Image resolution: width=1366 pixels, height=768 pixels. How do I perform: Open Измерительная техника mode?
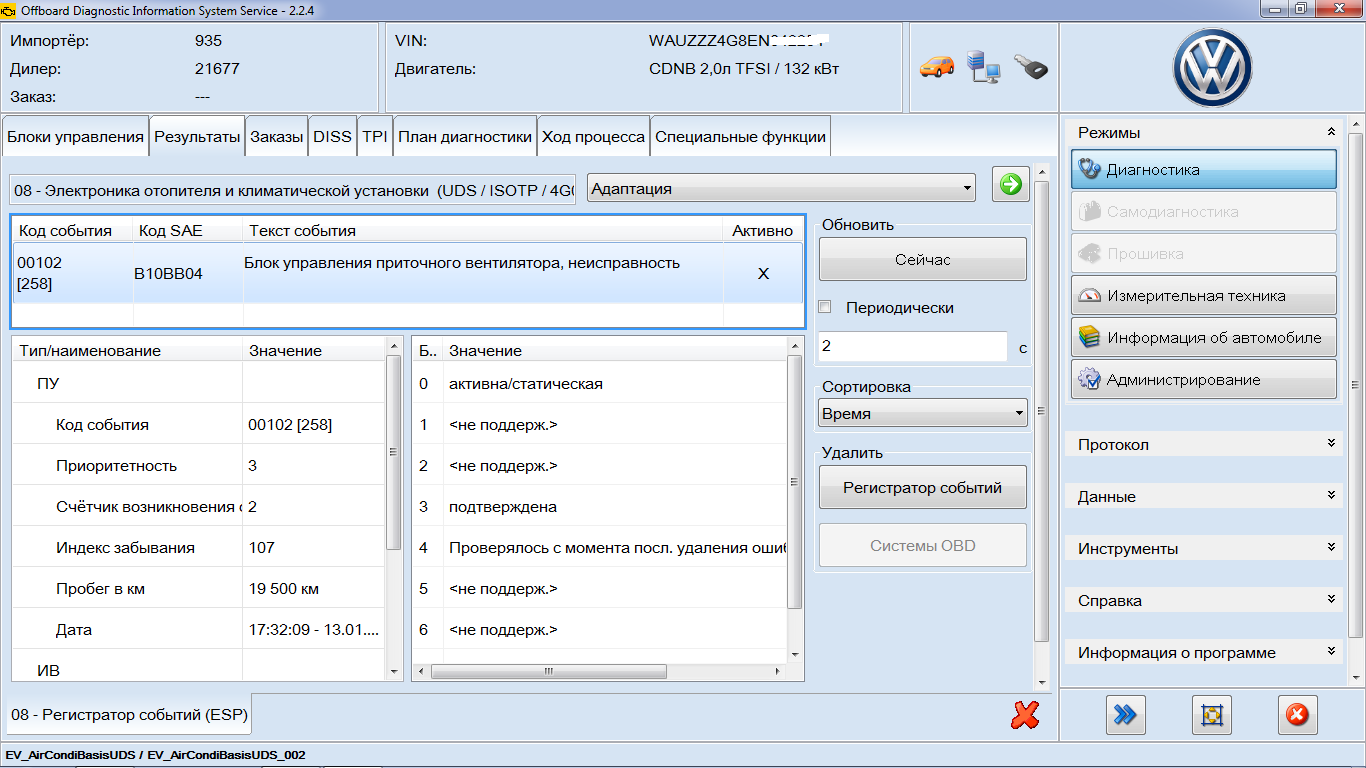(1204, 296)
